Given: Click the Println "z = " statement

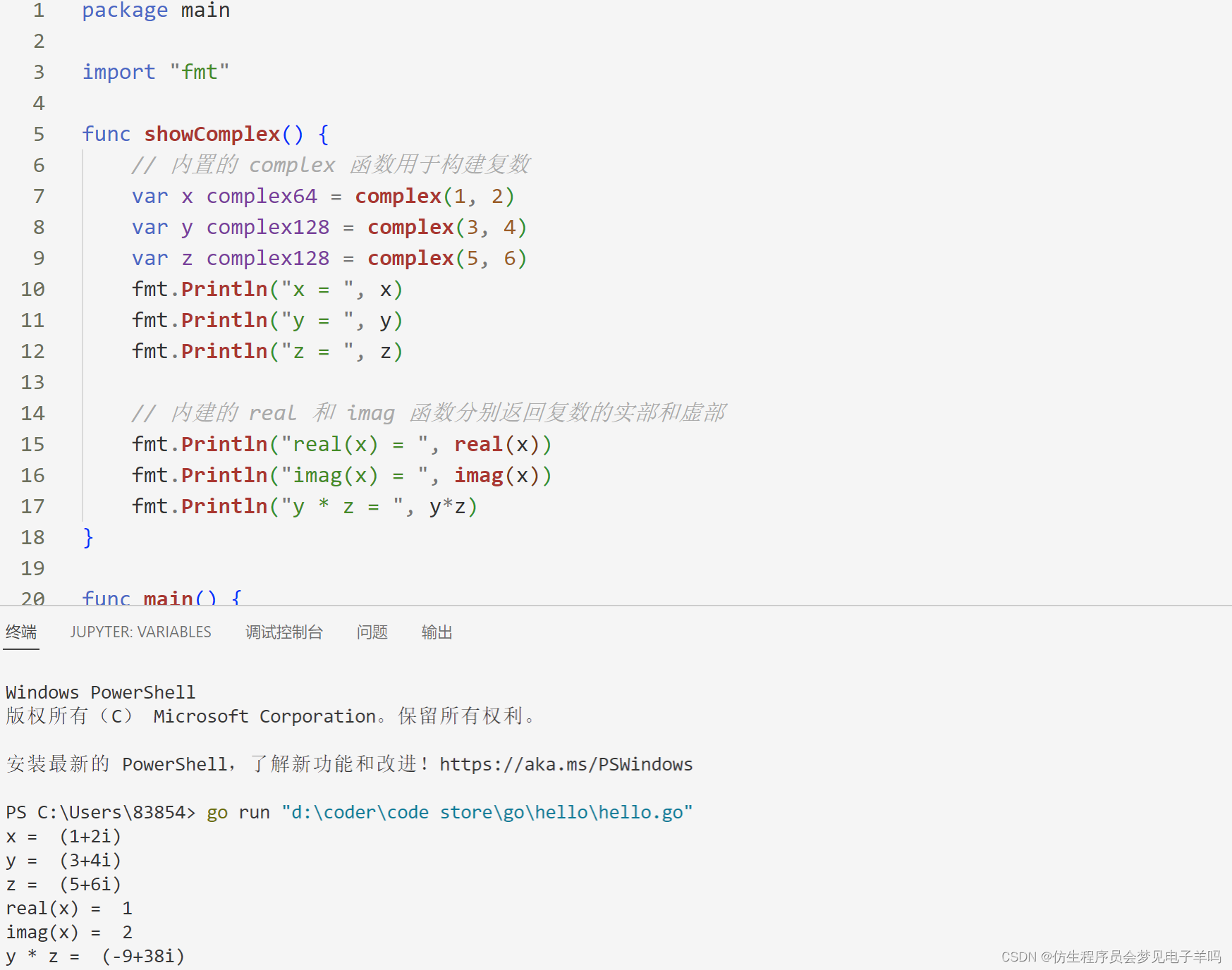Looking at the screenshot, I should click(267, 351).
